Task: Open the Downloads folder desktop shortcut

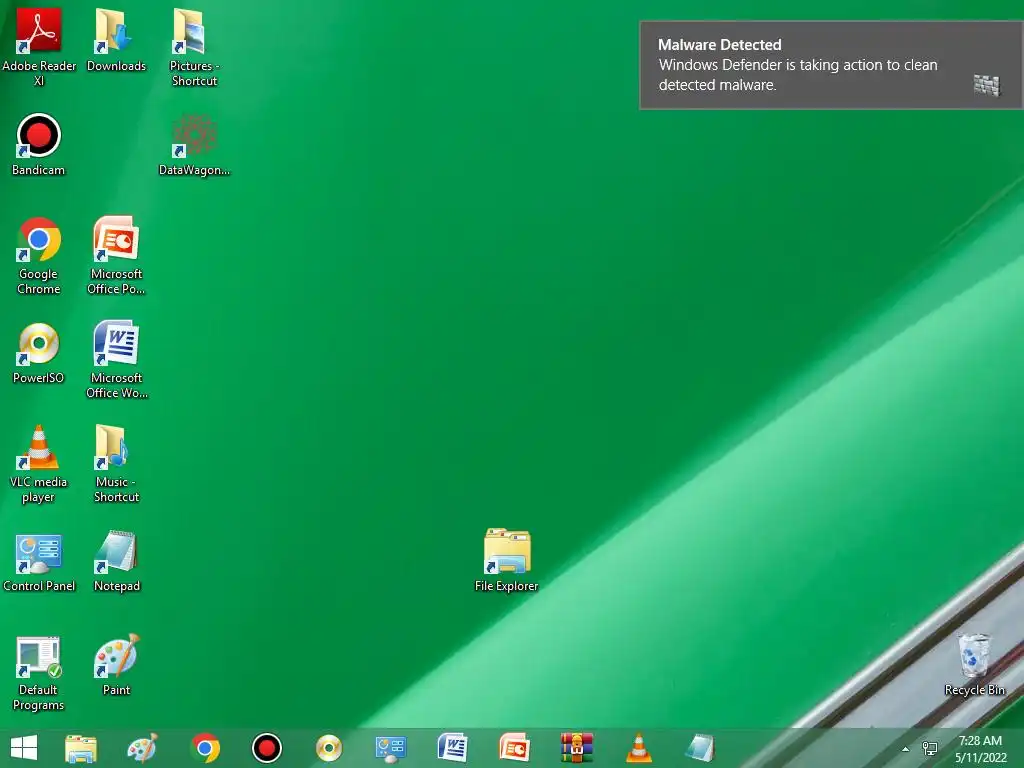Action: [116, 39]
